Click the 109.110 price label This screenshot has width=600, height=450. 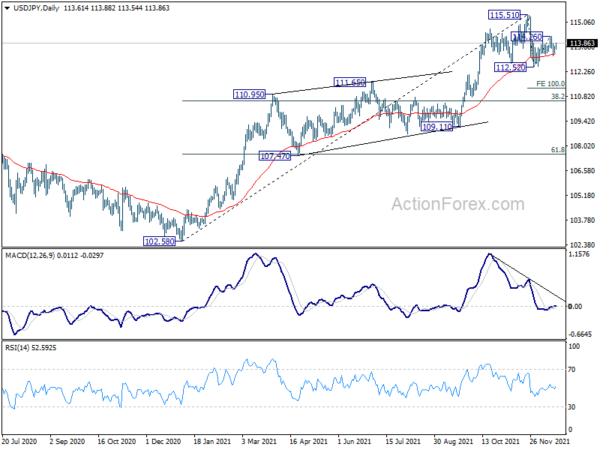tap(436, 127)
